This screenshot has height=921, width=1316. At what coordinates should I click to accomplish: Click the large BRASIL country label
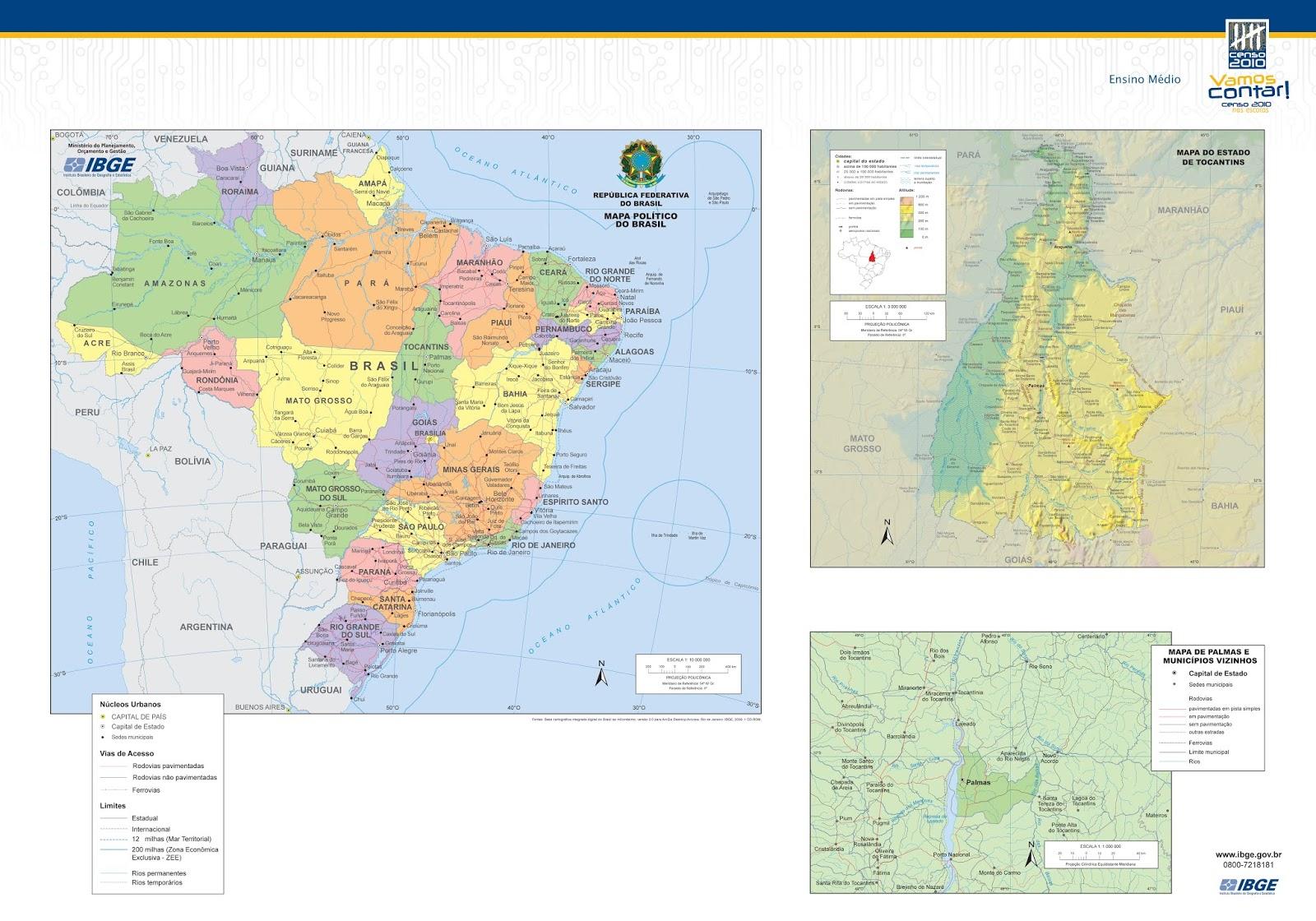(384, 366)
